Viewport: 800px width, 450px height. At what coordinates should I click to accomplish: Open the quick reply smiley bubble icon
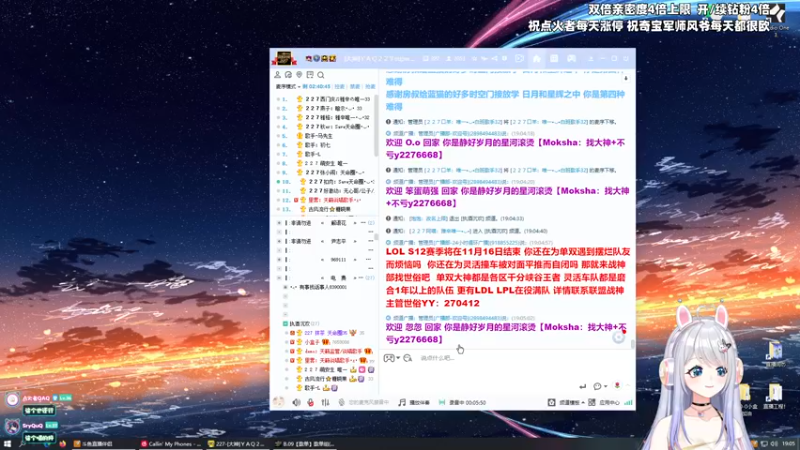[x=597, y=386]
